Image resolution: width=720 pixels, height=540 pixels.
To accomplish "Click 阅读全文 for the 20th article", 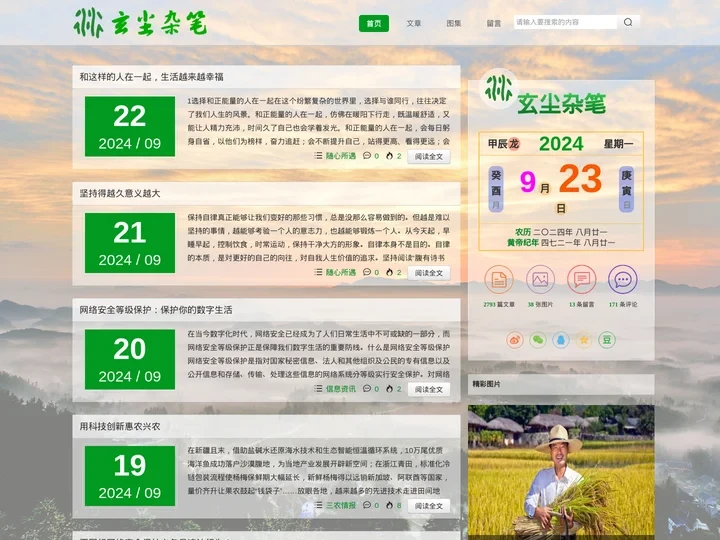I will 429,389.
